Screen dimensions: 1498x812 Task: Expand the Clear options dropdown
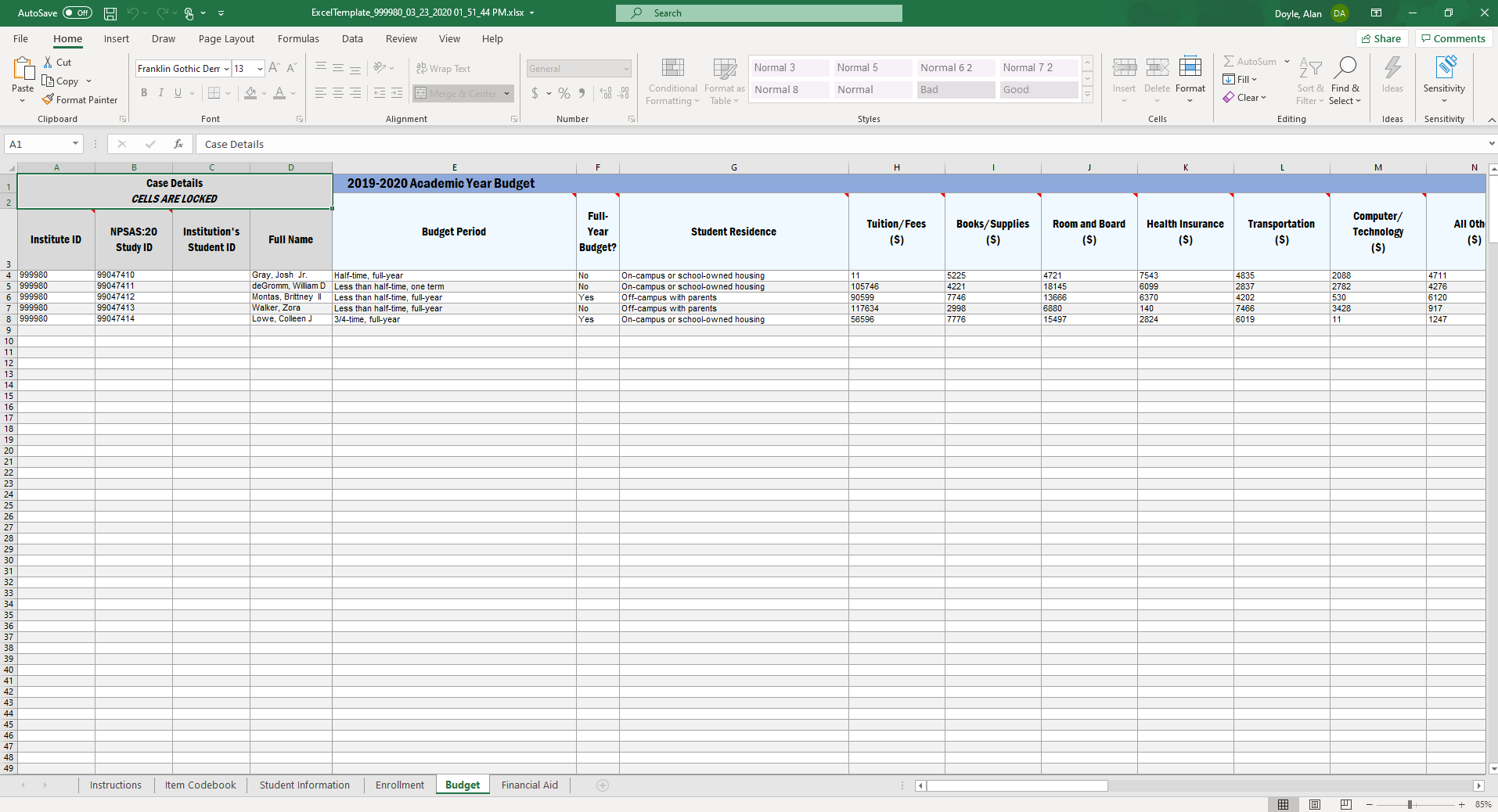click(1263, 98)
